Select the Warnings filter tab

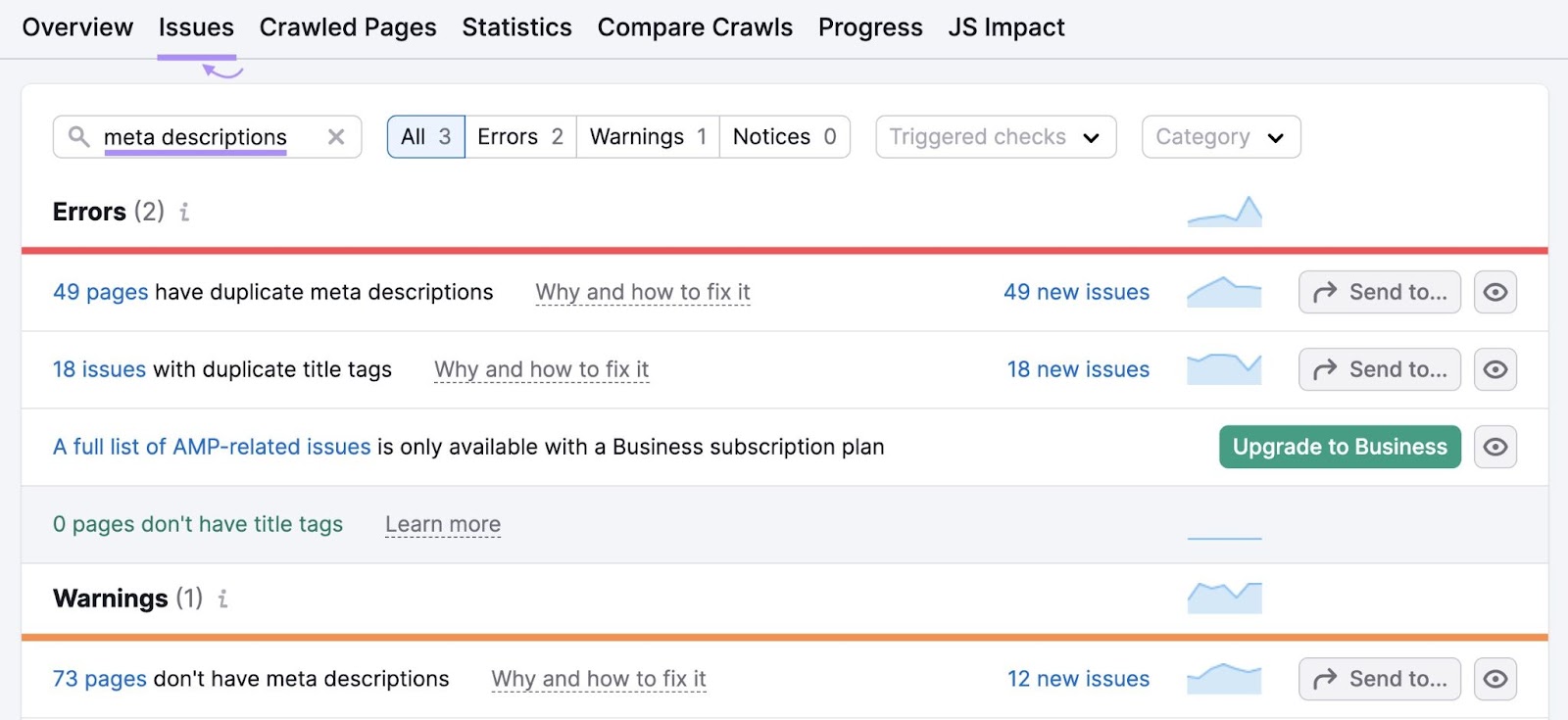[647, 137]
